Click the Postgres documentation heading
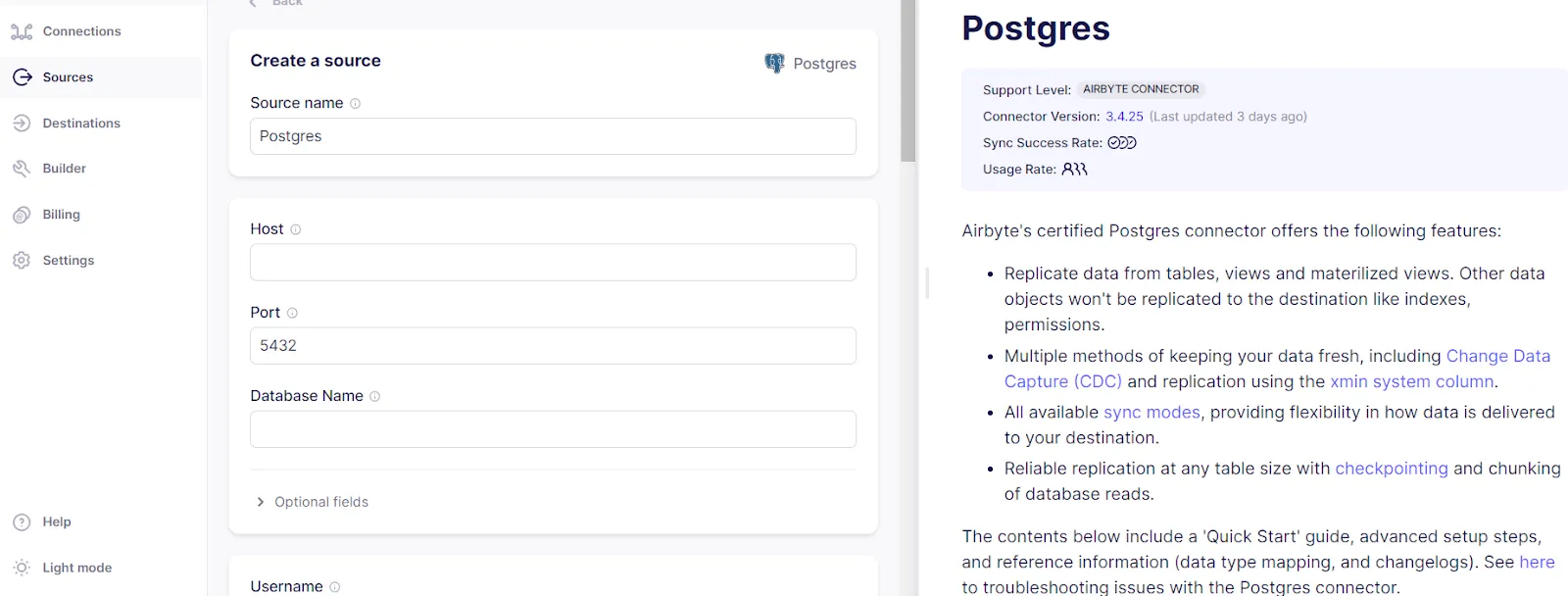Screen dimensions: 1568x596 click(1036, 28)
